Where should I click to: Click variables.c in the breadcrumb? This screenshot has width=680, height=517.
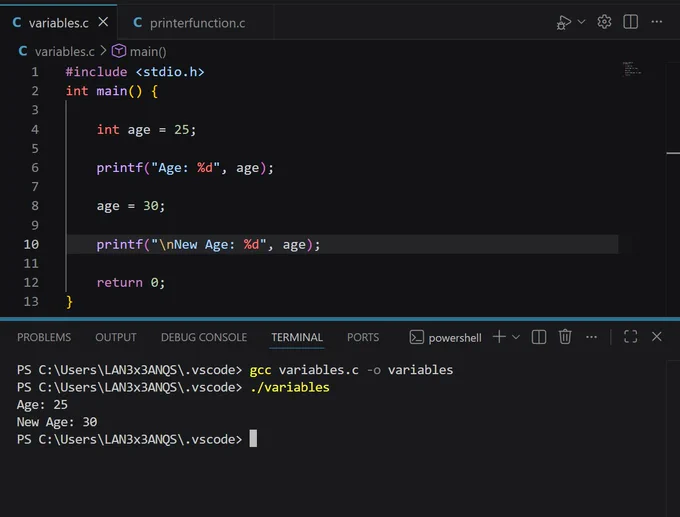click(65, 52)
